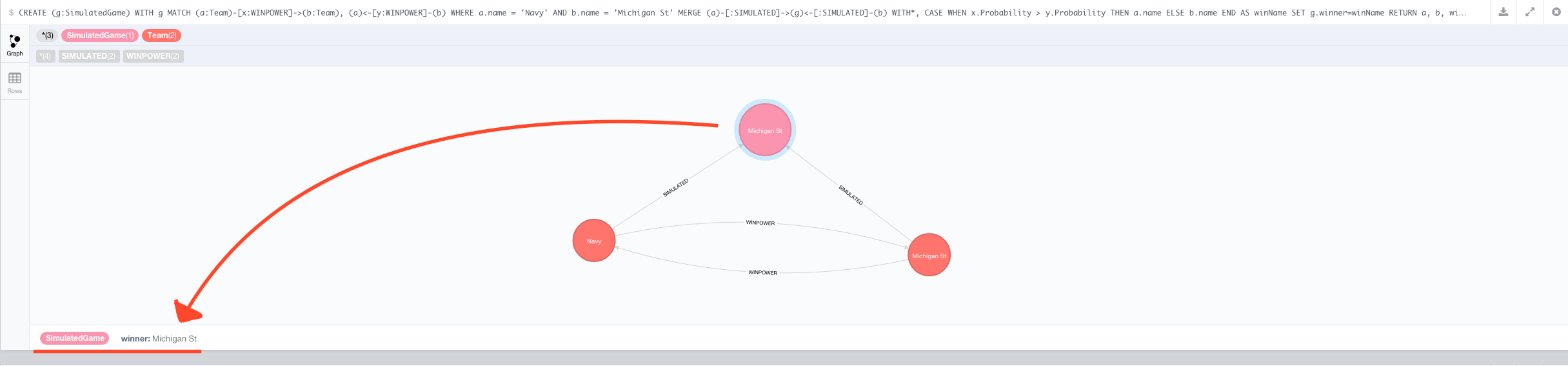This screenshot has width=1568, height=366.
Task: Switch to the Rows table view
Action: tap(14, 83)
